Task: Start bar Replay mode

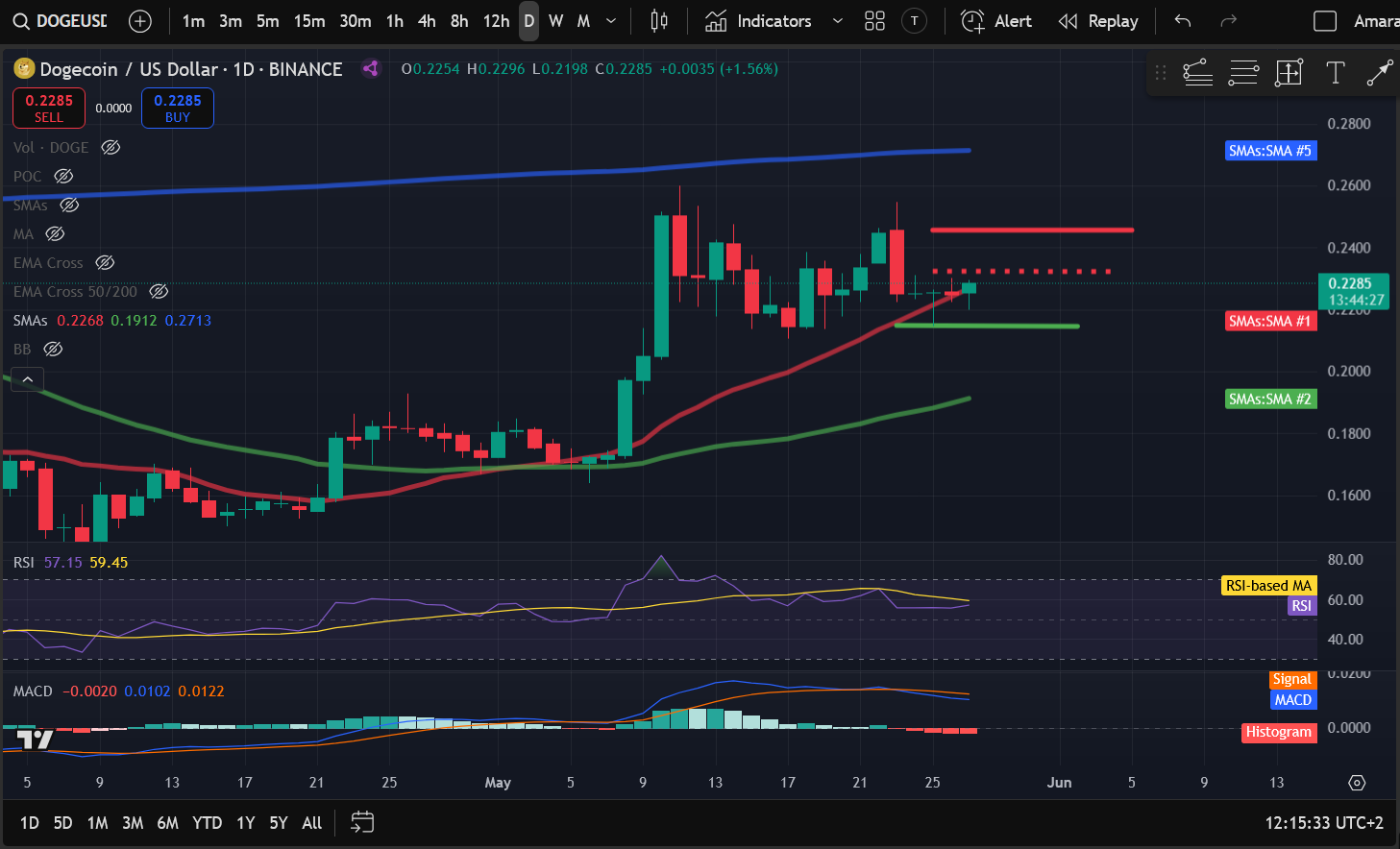Action: pyautogui.click(x=1098, y=21)
